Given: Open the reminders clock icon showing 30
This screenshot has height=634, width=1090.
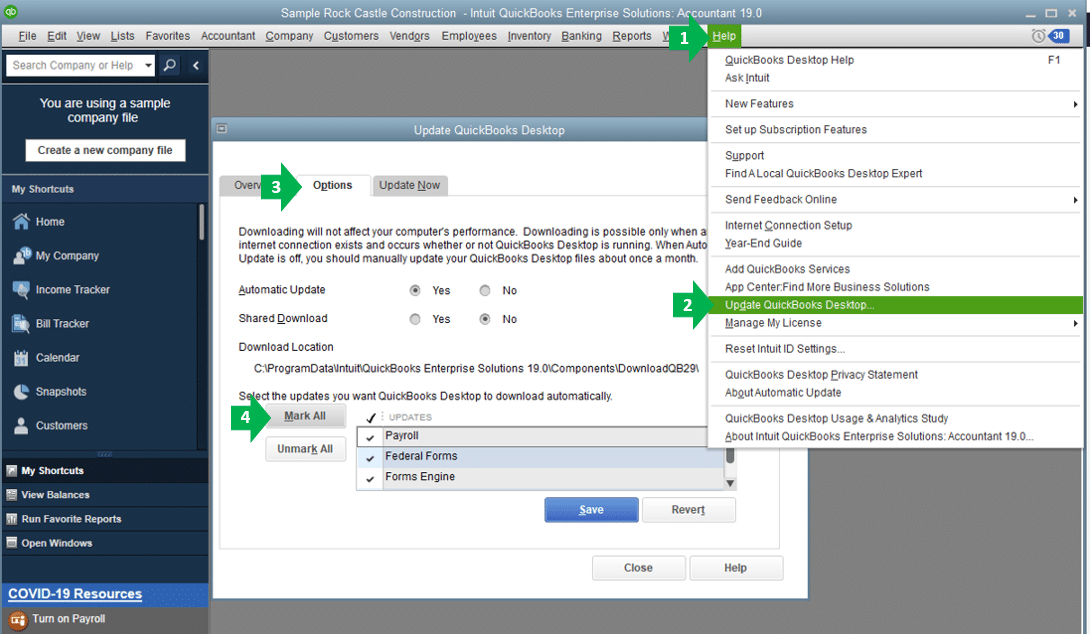Looking at the screenshot, I should 1038,35.
